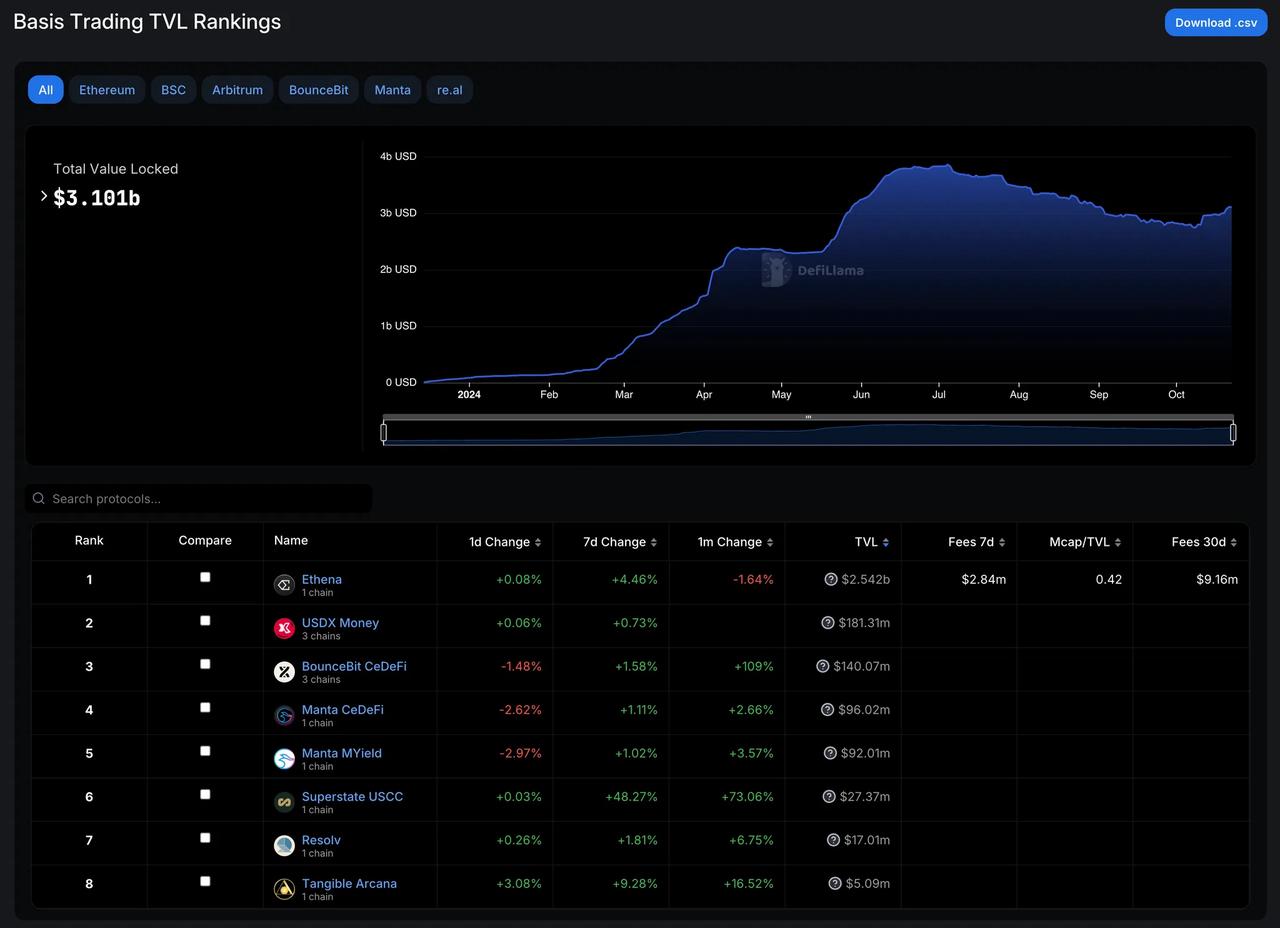Focus the Search protocols input field
1280x928 pixels.
[x=199, y=498]
